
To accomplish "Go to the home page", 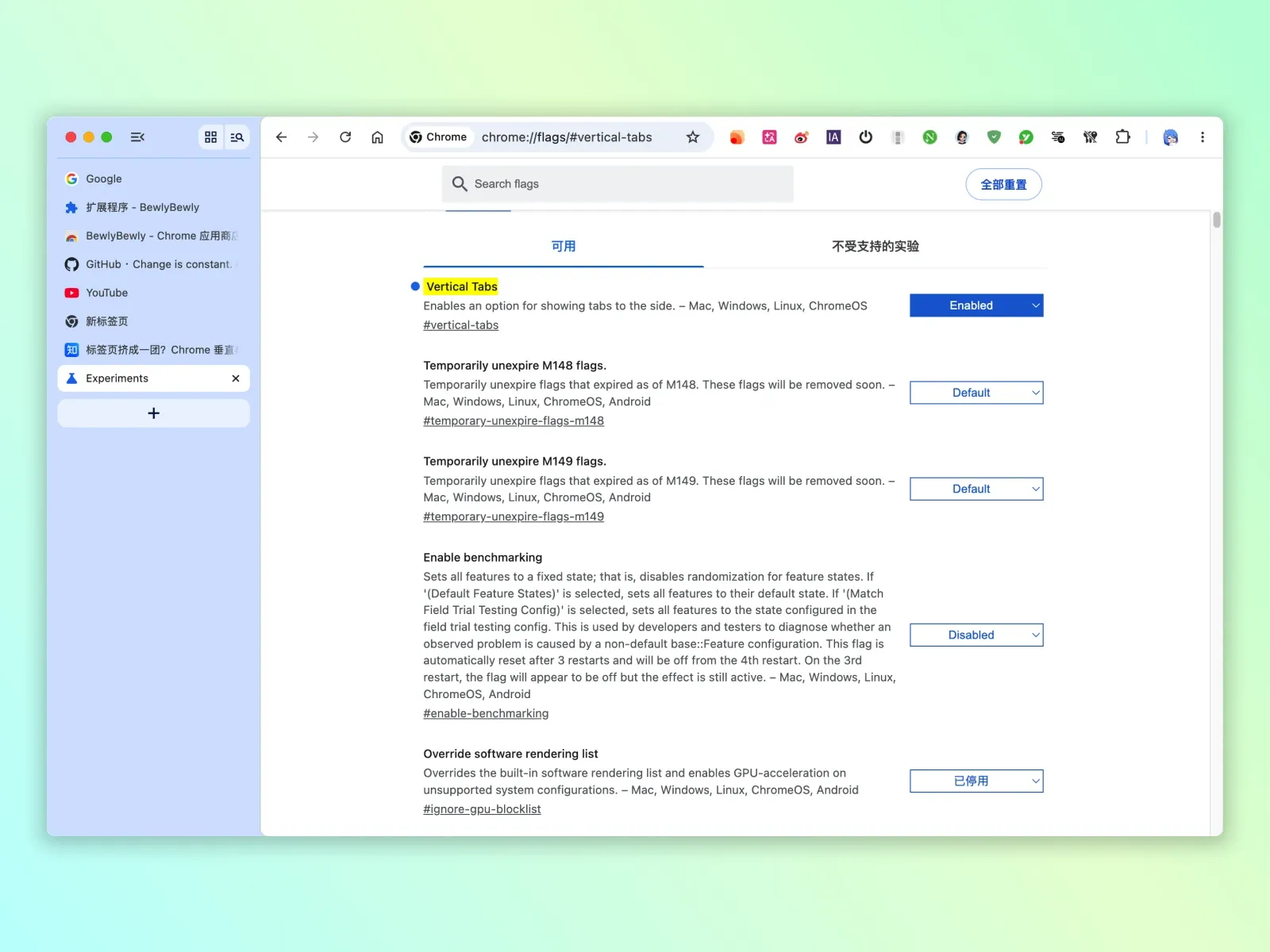I will [378, 137].
